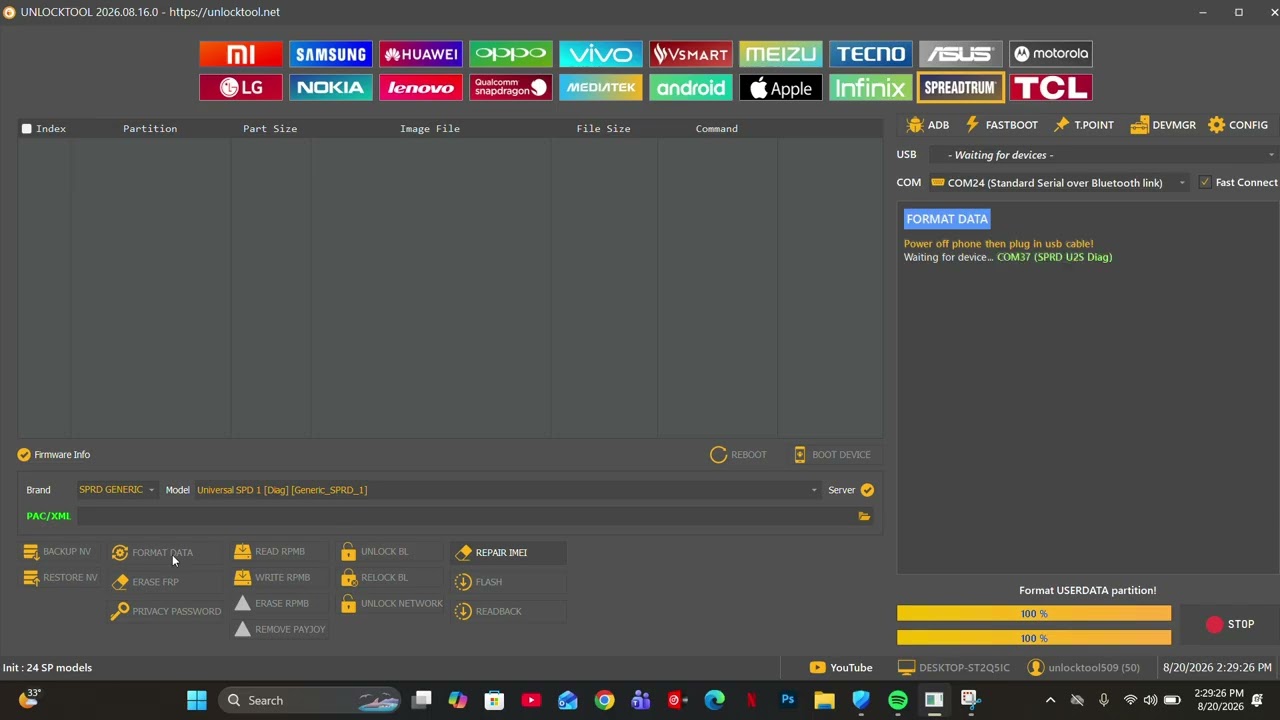Switch to the DEVMGR tab

pos(1163,125)
